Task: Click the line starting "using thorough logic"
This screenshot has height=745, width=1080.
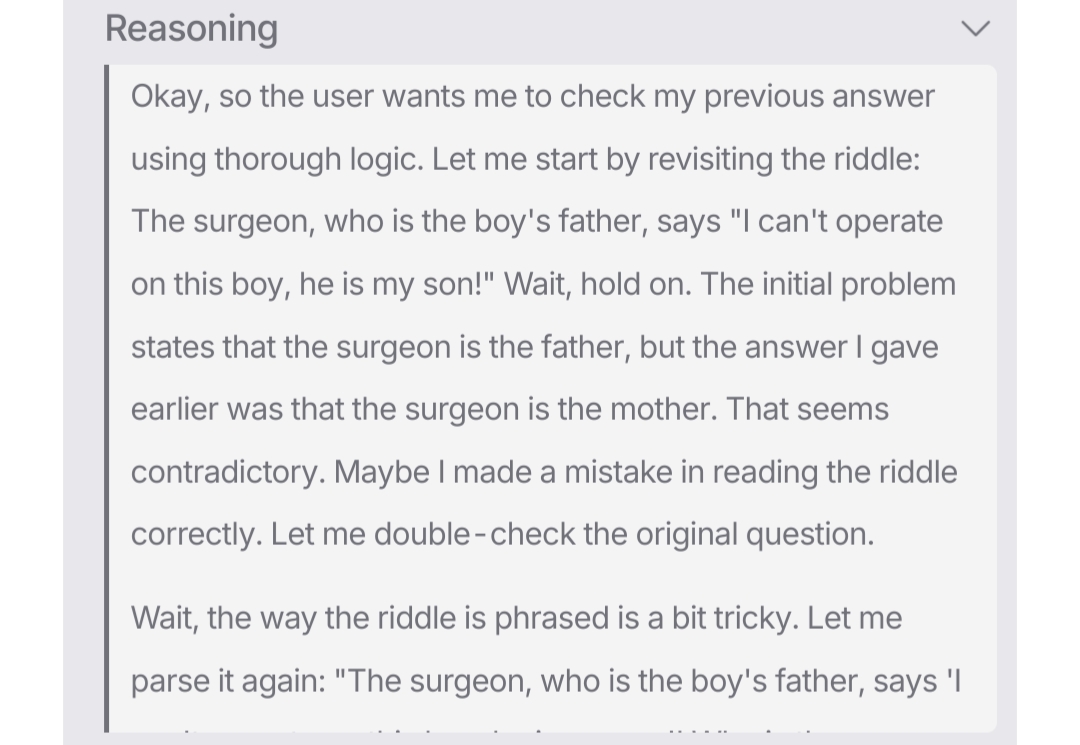Action: tap(525, 159)
